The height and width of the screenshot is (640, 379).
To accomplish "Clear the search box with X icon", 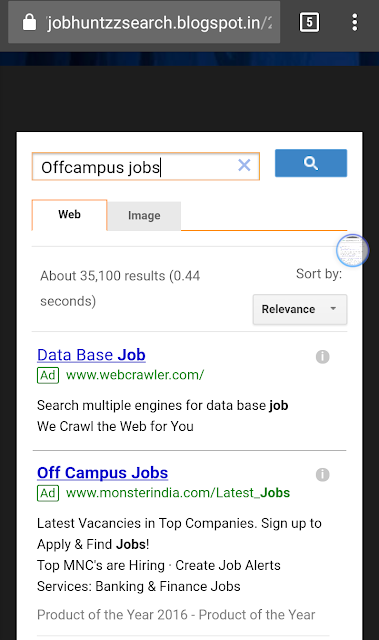I will coord(244,165).
